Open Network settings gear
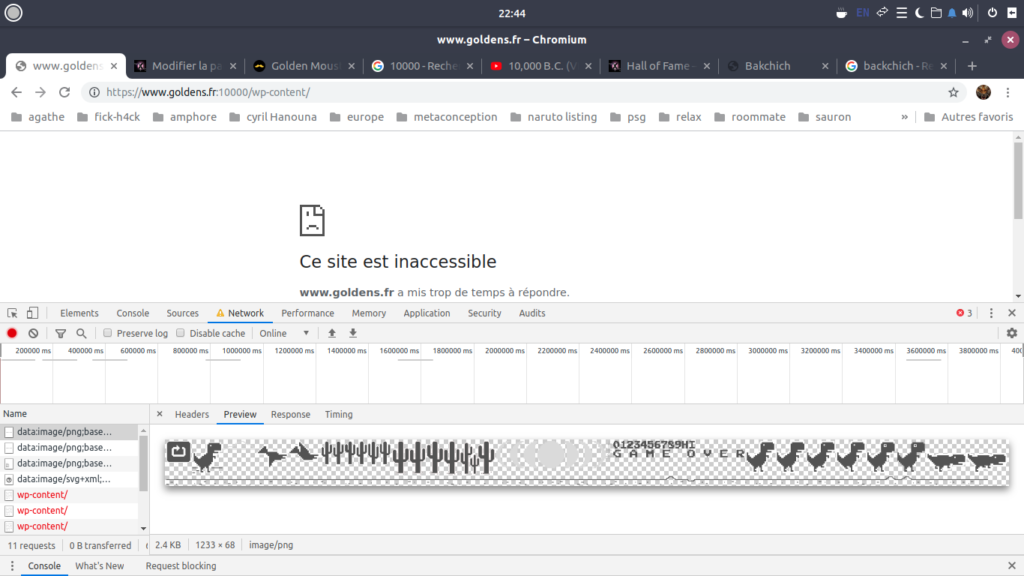 tap(1012, 333)
